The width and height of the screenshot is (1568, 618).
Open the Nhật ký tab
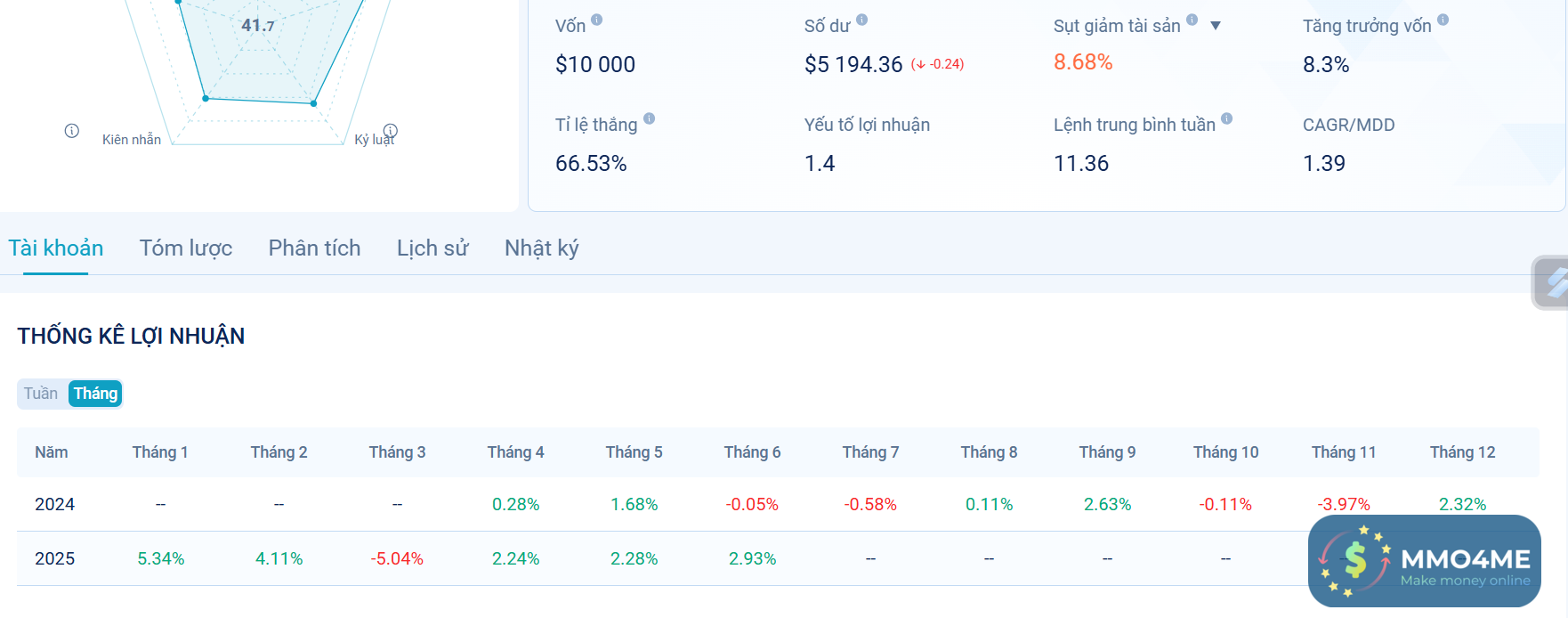(x=541, y=248)
